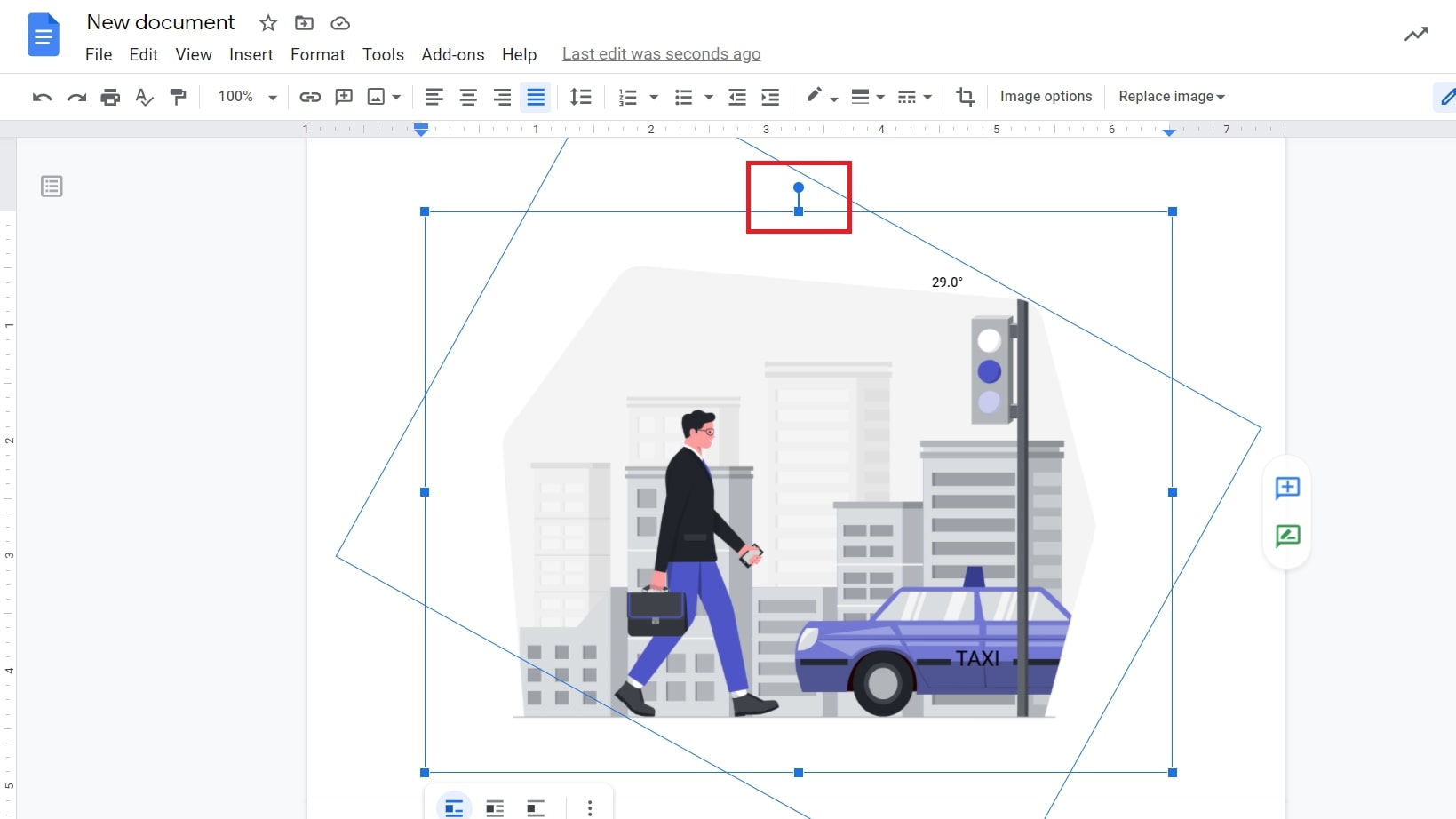Image resolution: width=1456 pixels, height=819 pixels.
Task: Enable center text alignment
Action: tap(468, 97)
